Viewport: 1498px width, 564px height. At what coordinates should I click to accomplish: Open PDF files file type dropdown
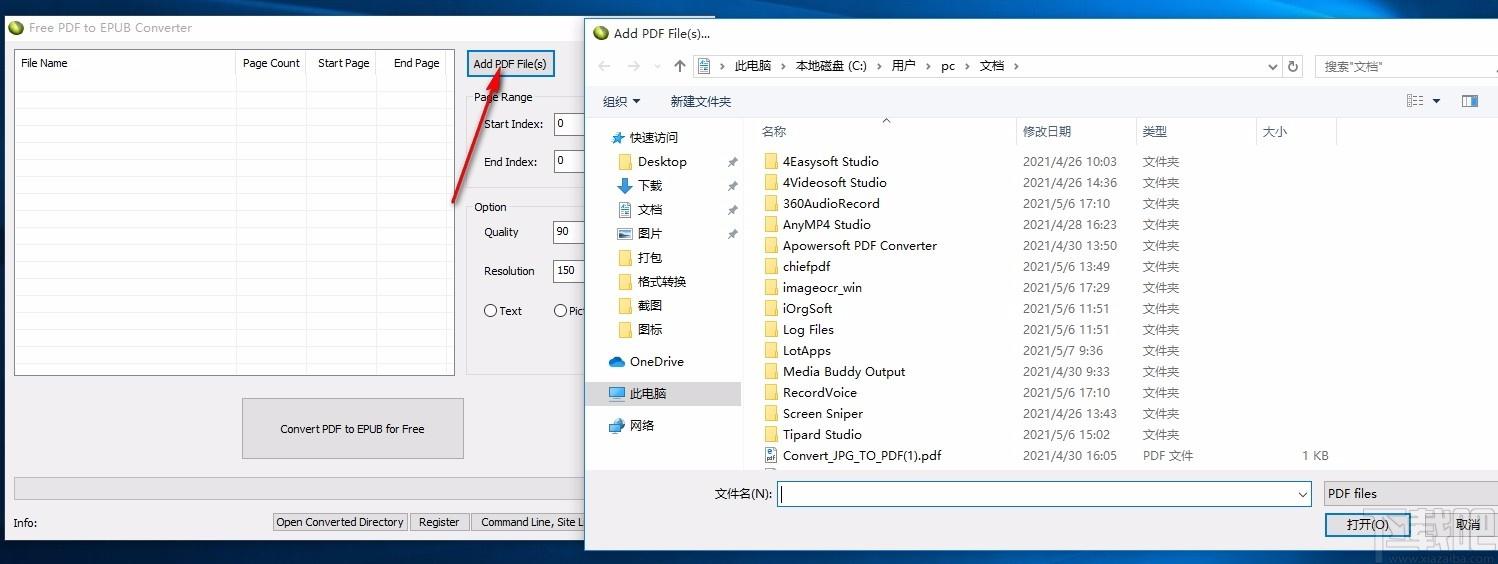point(1410,493)
